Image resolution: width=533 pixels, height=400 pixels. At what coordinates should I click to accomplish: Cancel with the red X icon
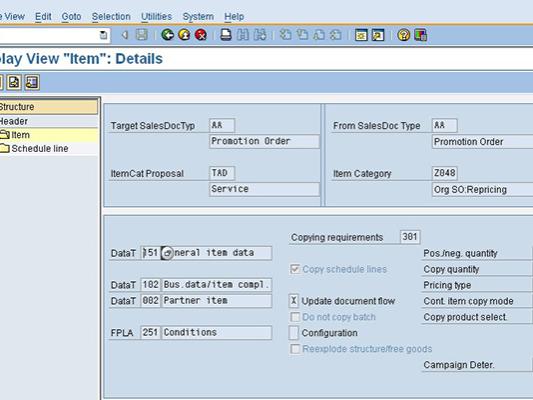coord(201,35)
